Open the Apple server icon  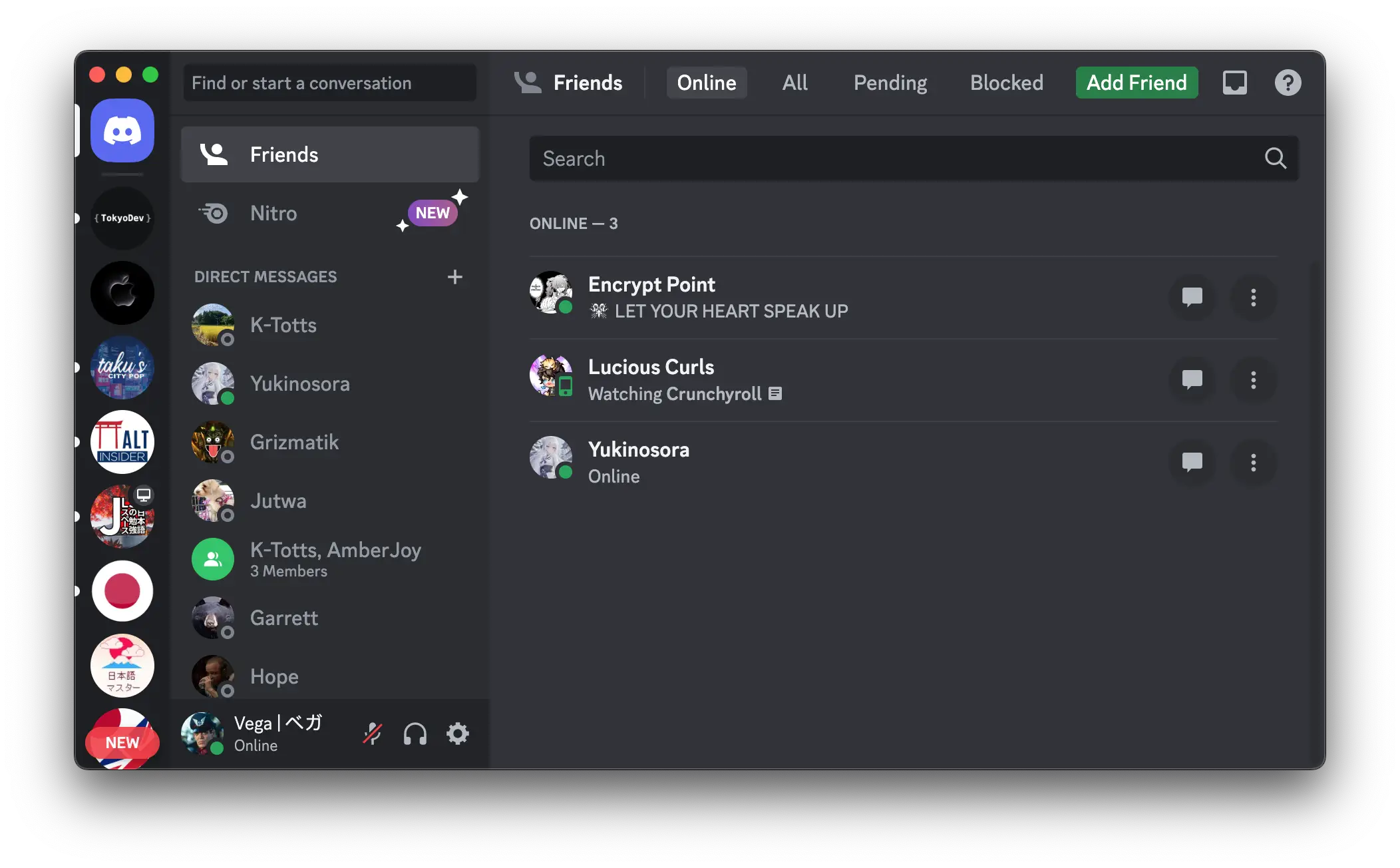point(122,293)
